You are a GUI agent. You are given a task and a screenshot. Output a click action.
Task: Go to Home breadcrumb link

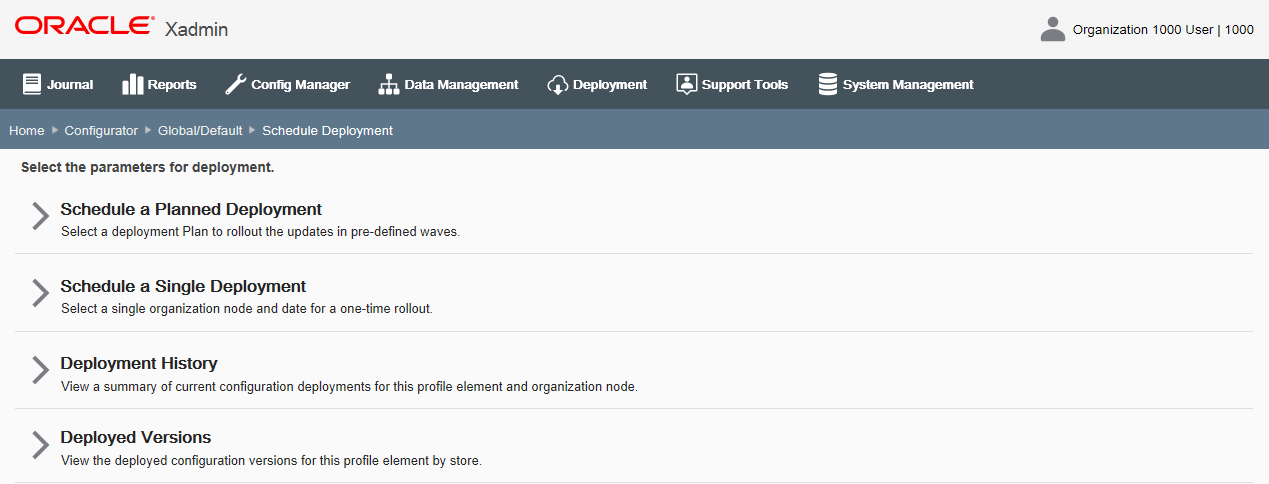point(27,131)
